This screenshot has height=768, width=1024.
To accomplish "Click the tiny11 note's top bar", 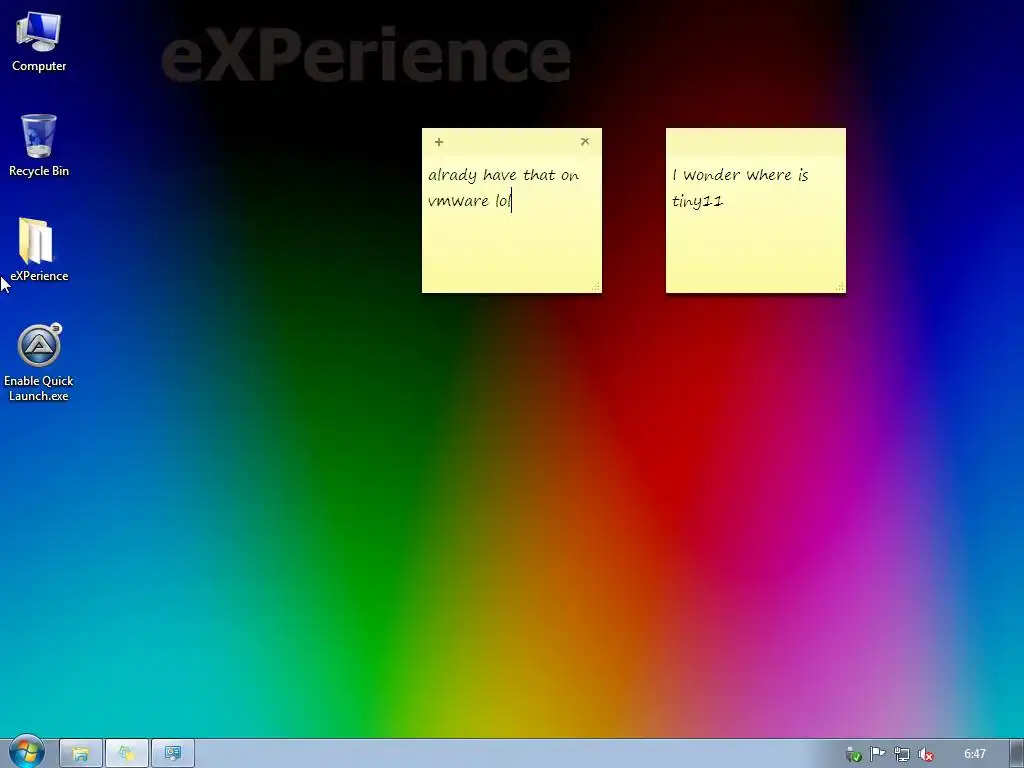I will pos(756,141).
